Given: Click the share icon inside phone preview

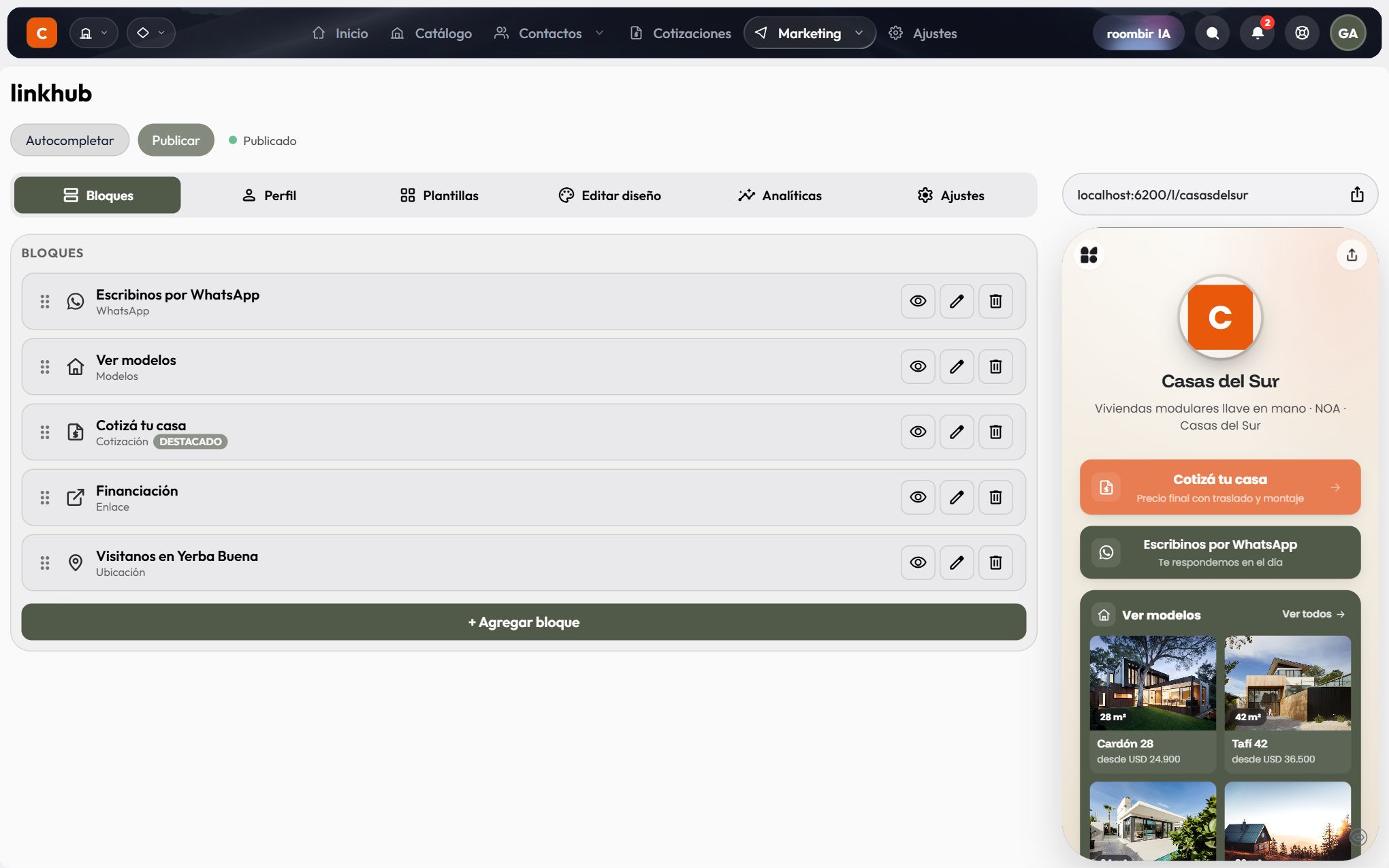Looking at the screenshot, I should 1352,255.
